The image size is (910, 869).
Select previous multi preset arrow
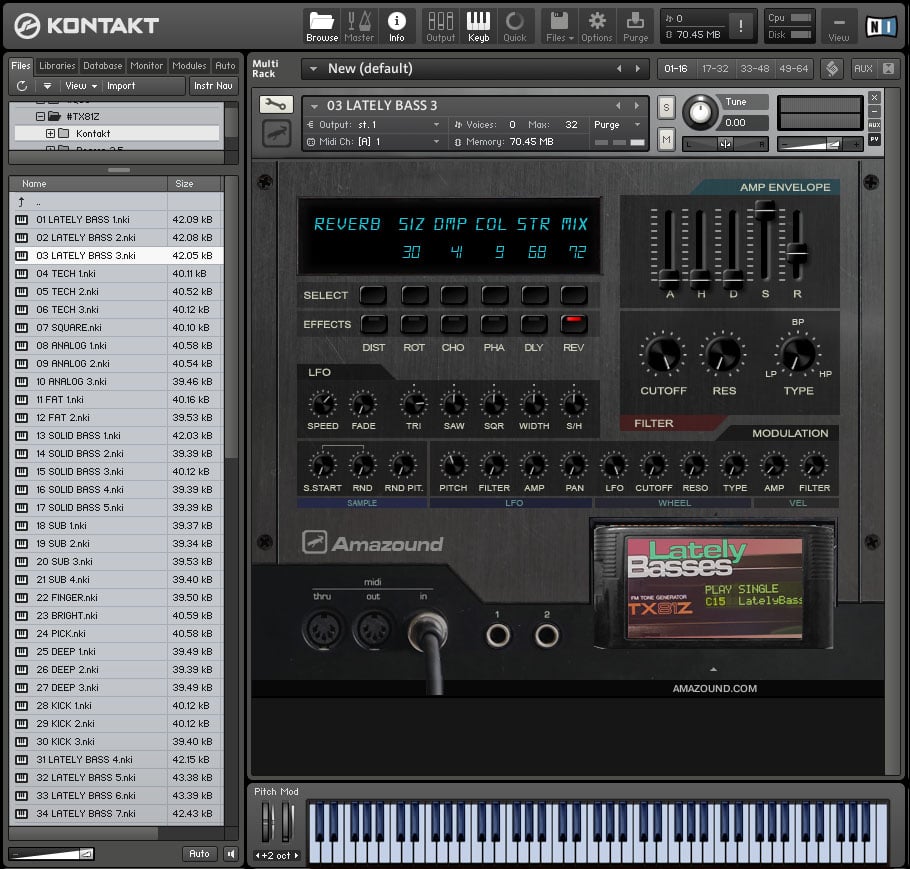pyautogui.click(x=619, y=68)
